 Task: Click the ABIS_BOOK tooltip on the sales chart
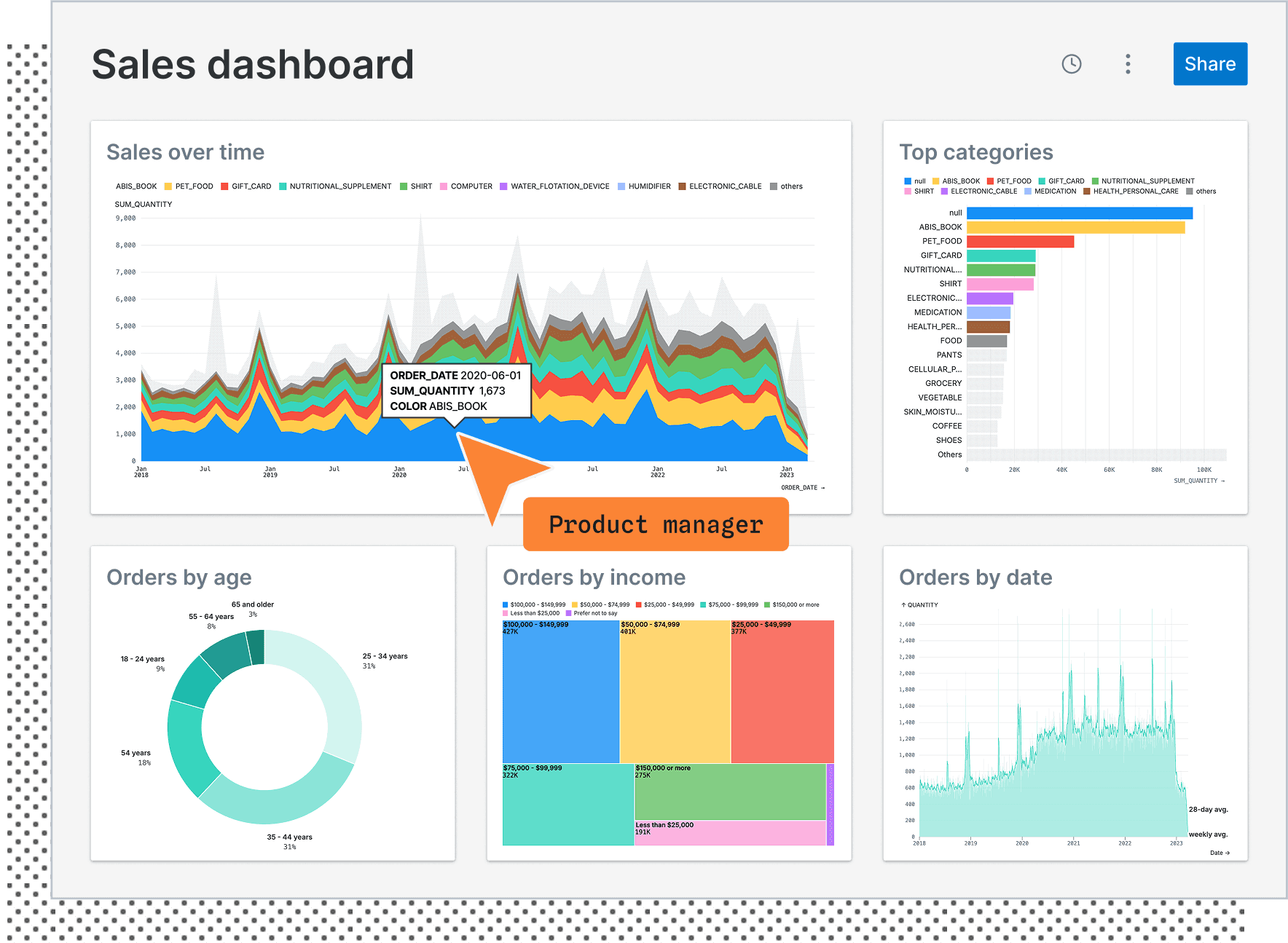pyautogui.click(x=456, y=391)
